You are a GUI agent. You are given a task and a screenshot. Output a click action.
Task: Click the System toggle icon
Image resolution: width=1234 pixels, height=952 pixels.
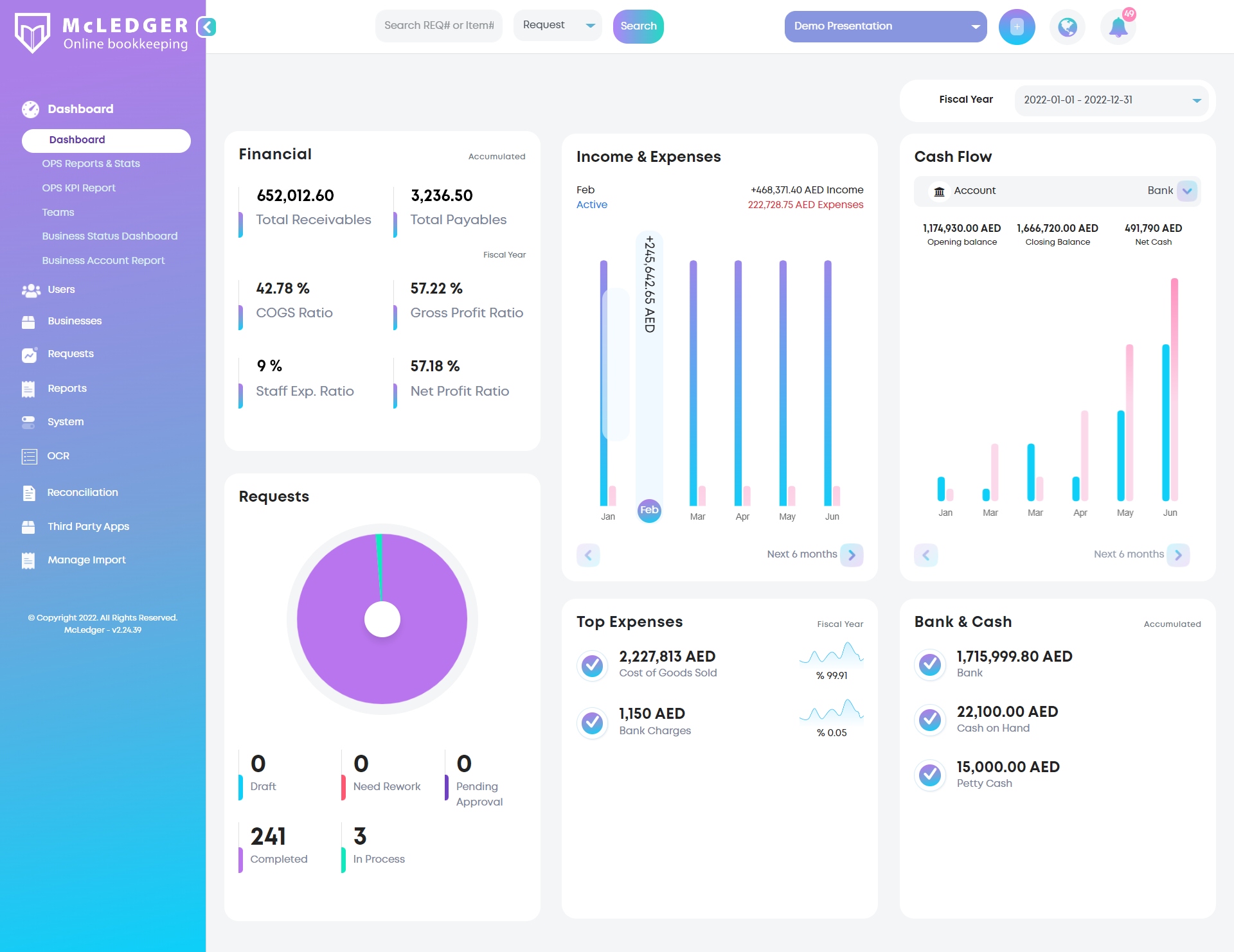[28, 422]
